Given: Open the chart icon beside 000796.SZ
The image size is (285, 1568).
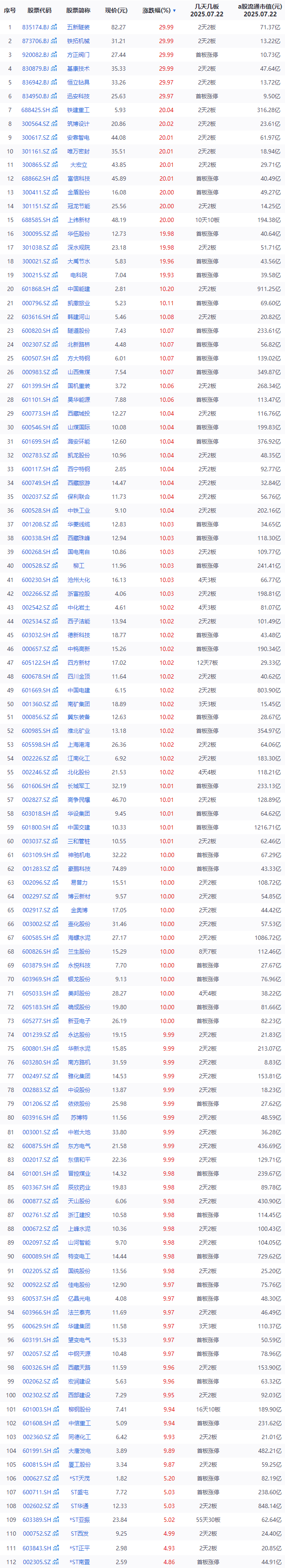Looking at the screenshot, I should point(55,303).
